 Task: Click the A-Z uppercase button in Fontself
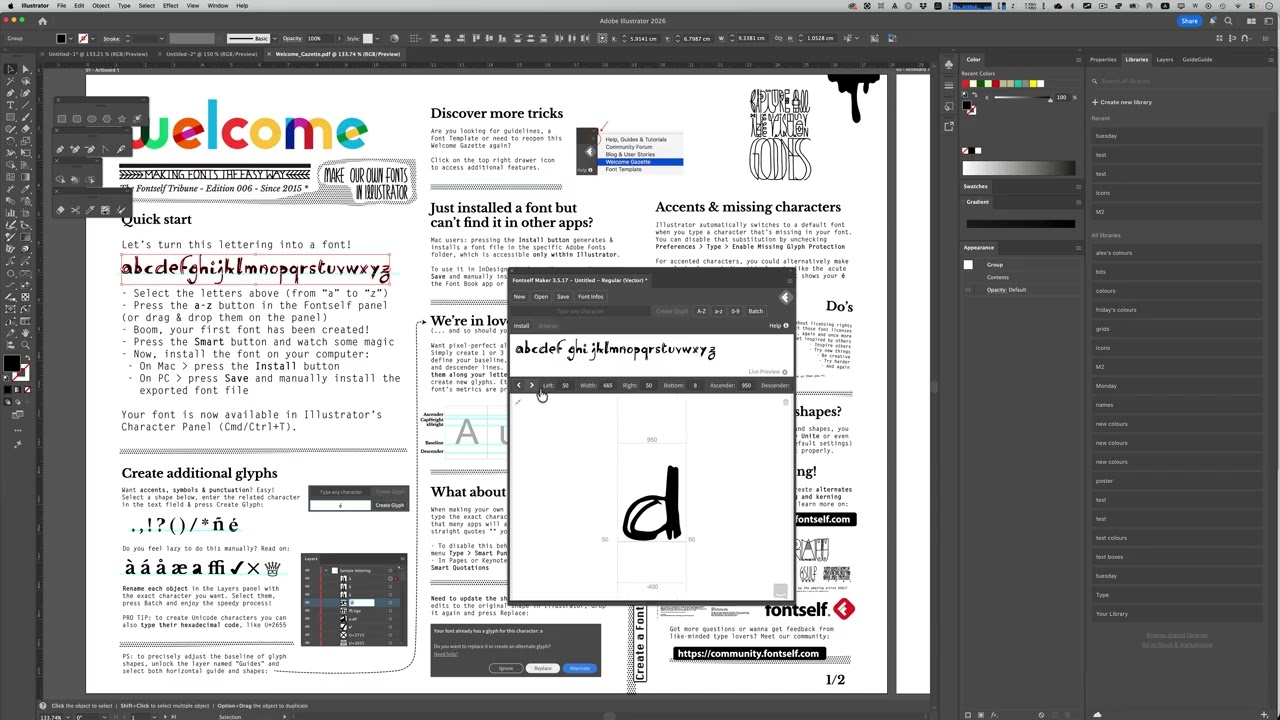point(701,311)
